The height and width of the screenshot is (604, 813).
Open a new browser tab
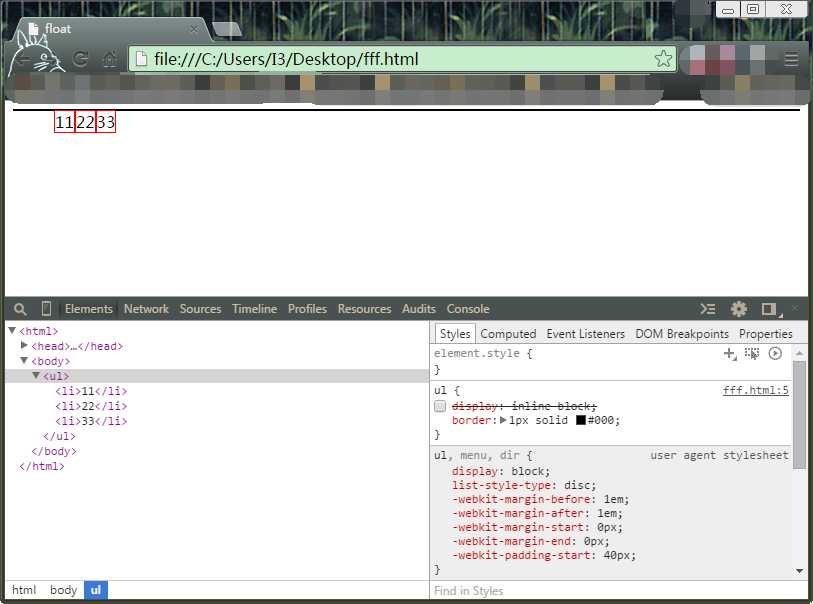[227, 30]
